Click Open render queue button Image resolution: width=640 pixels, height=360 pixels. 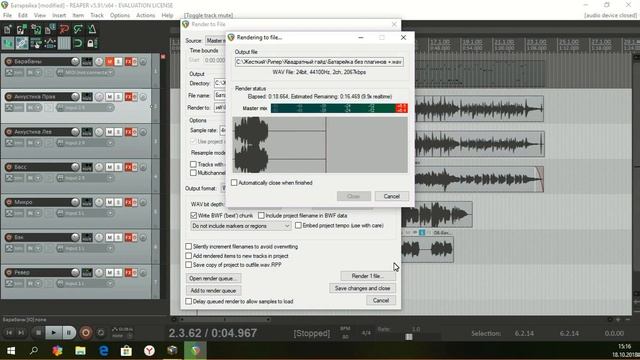tap(213, 278)
